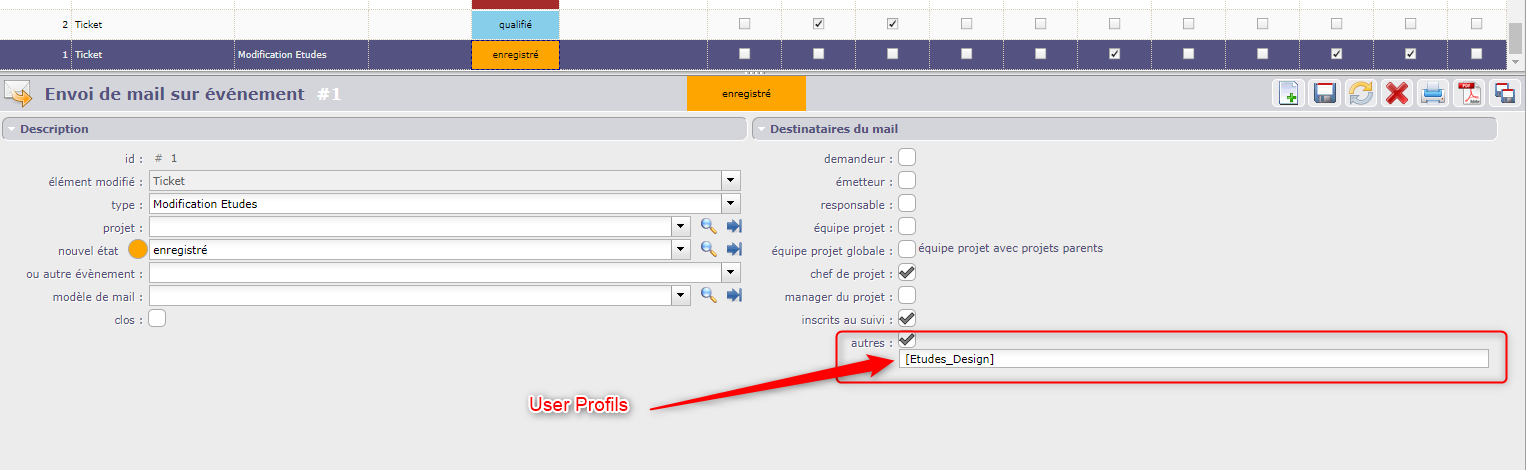Check the émetteur checkbox
This screenshot has width=1526, height=470.
click(x=907, y=180)
